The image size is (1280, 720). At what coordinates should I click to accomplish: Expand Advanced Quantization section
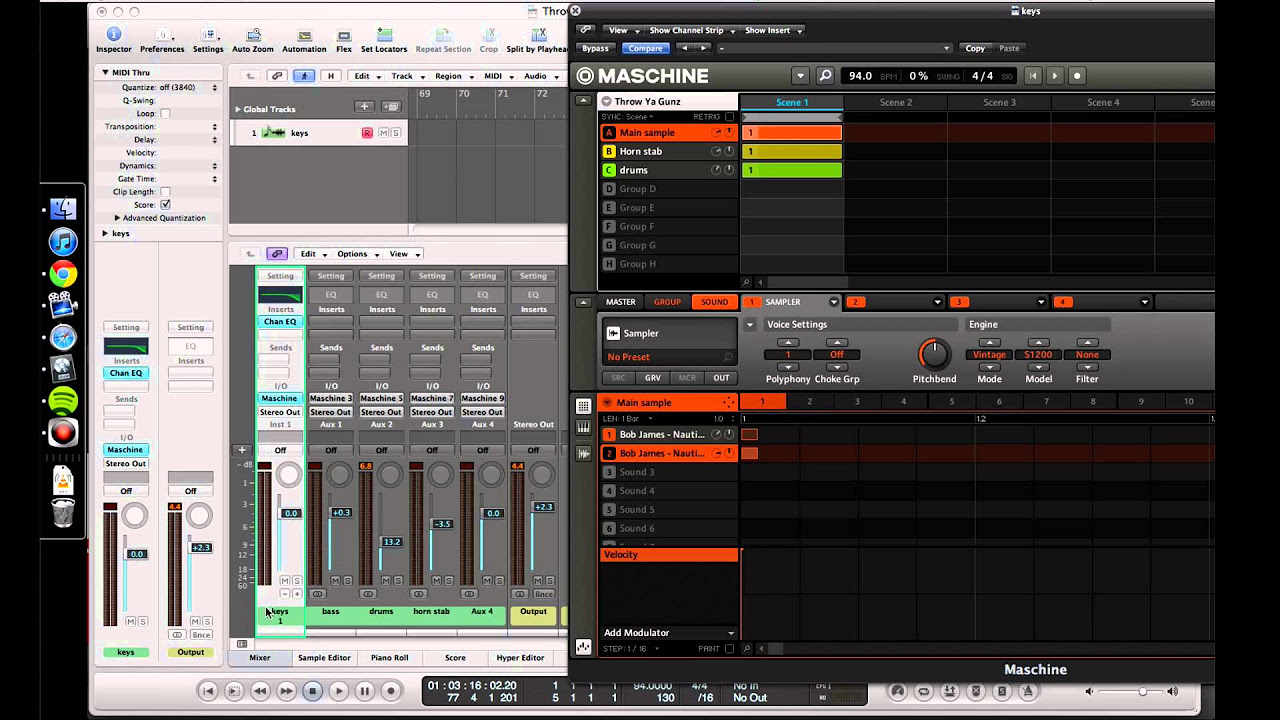pos(117,218)
